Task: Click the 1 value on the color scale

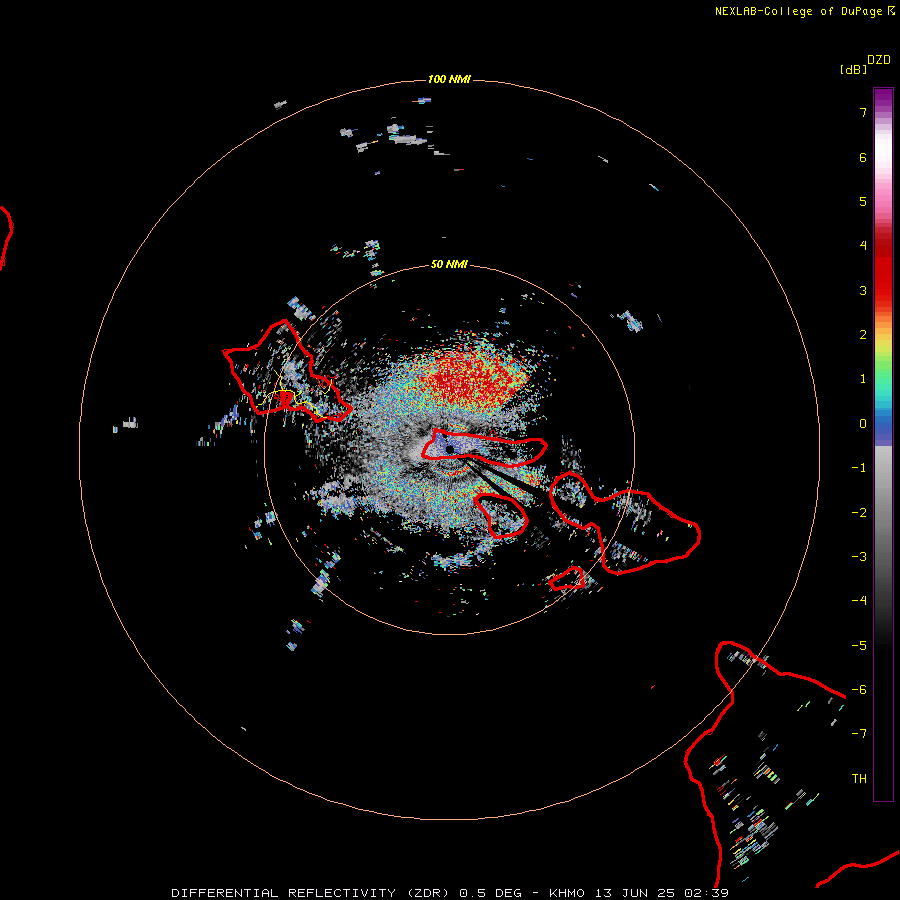Action: point(863,379)
